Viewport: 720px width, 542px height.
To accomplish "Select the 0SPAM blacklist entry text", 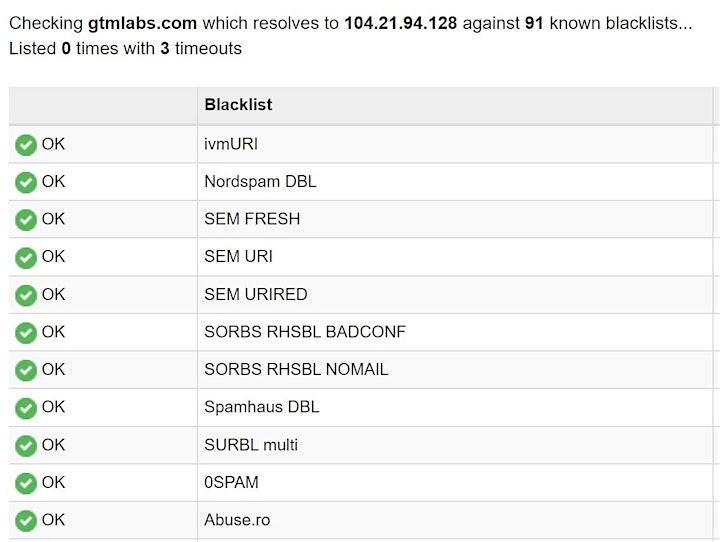I will pyautogui.click(x=231, y=482).
